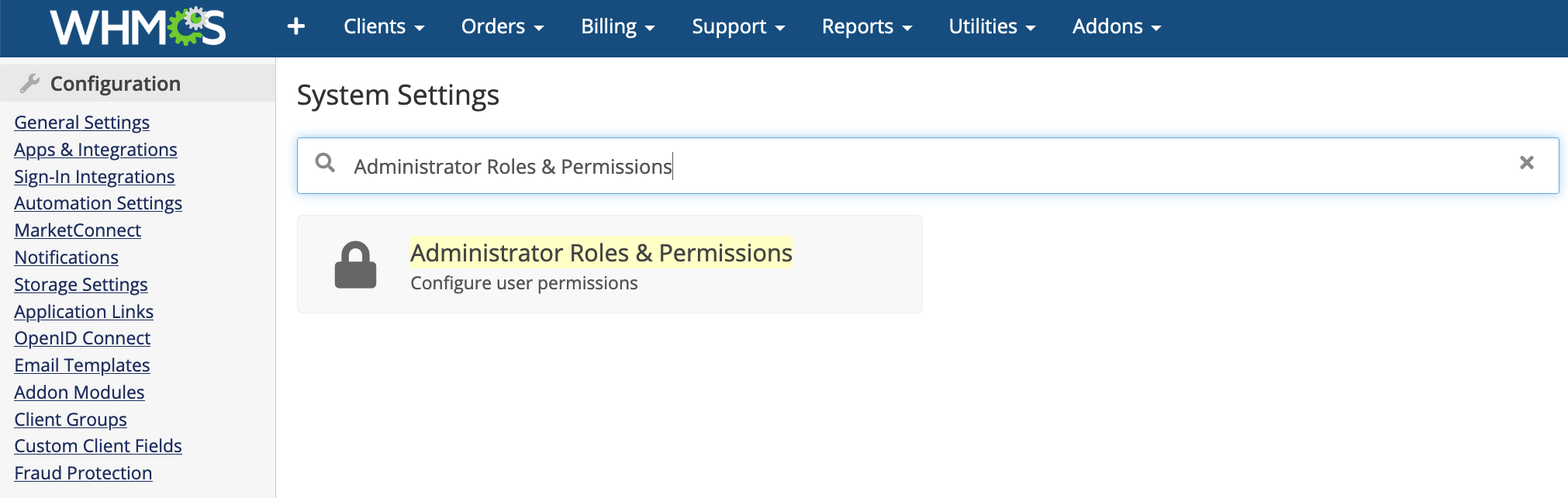Expand the Billing dropdown menu
1568x498 pixels.
(x=618, y=26)
